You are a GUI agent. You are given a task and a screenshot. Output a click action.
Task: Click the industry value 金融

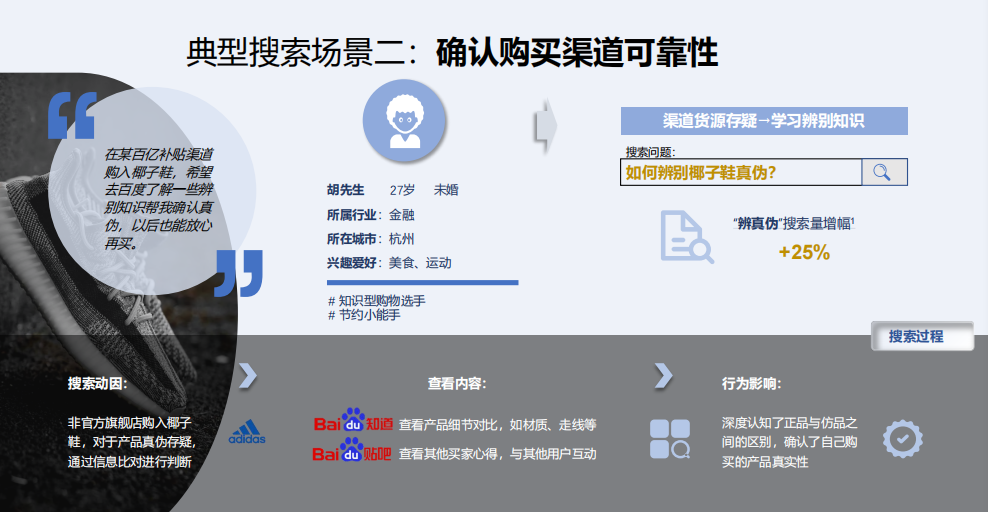coord(402,215)
